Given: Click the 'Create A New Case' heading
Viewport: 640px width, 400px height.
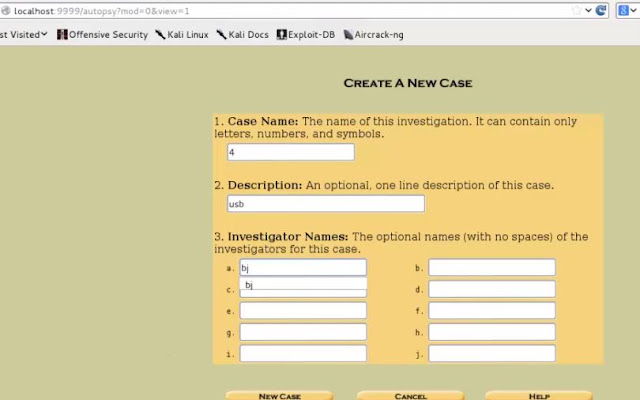Looking at the screenshot, I should (408, 83).
